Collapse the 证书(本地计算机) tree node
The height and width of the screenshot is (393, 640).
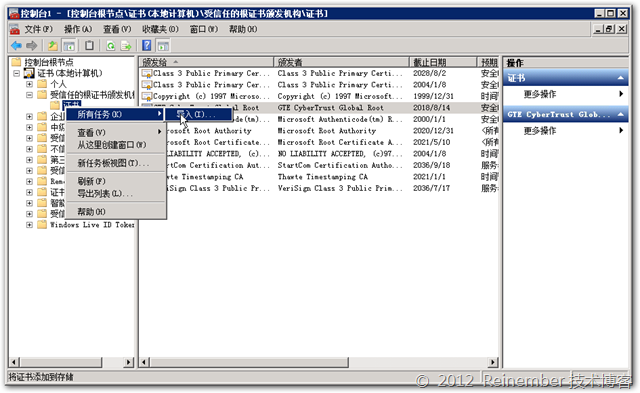coord(17,73)
